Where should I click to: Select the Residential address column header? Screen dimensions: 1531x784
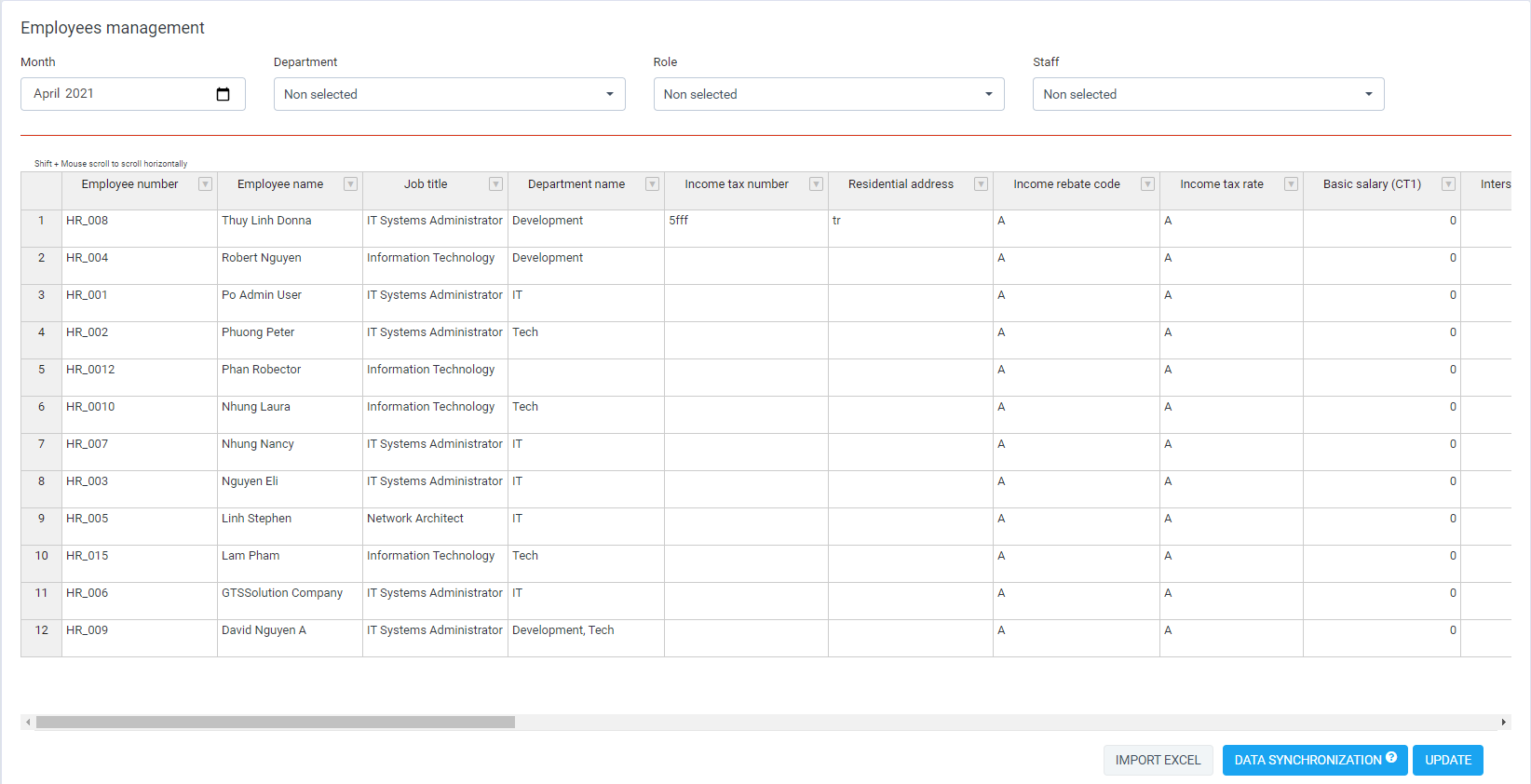click(x=911, y=191)
